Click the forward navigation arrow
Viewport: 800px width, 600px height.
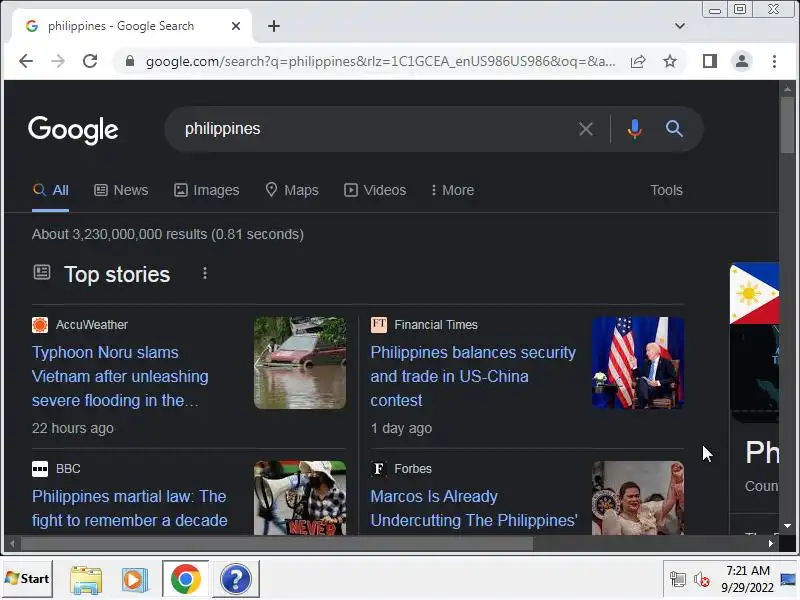(58, 61)
